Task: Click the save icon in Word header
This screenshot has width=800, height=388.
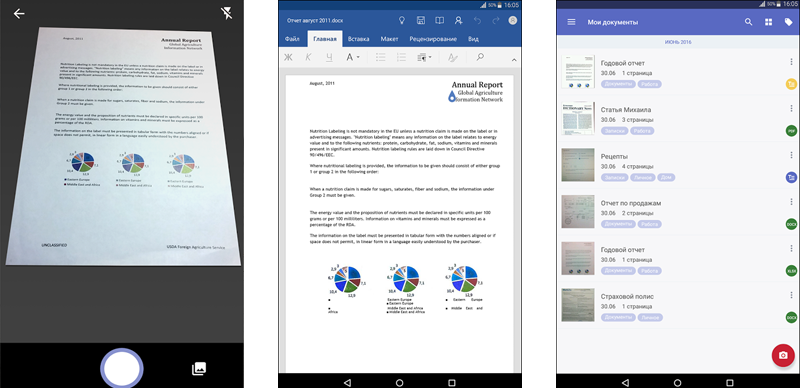Action: click(x=421, y=21)
